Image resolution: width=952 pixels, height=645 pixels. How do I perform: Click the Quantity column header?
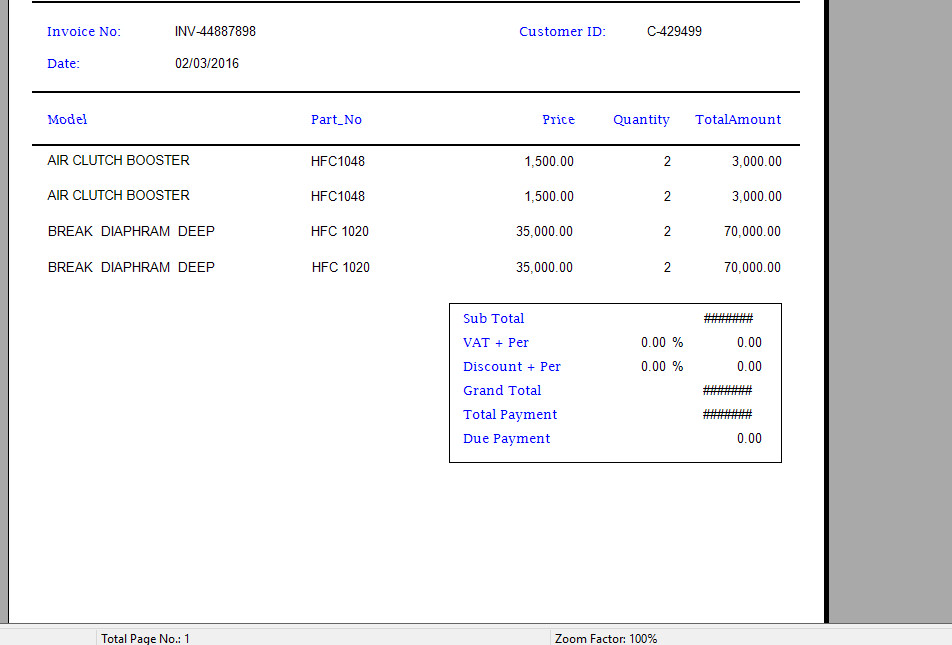[641, 120]
